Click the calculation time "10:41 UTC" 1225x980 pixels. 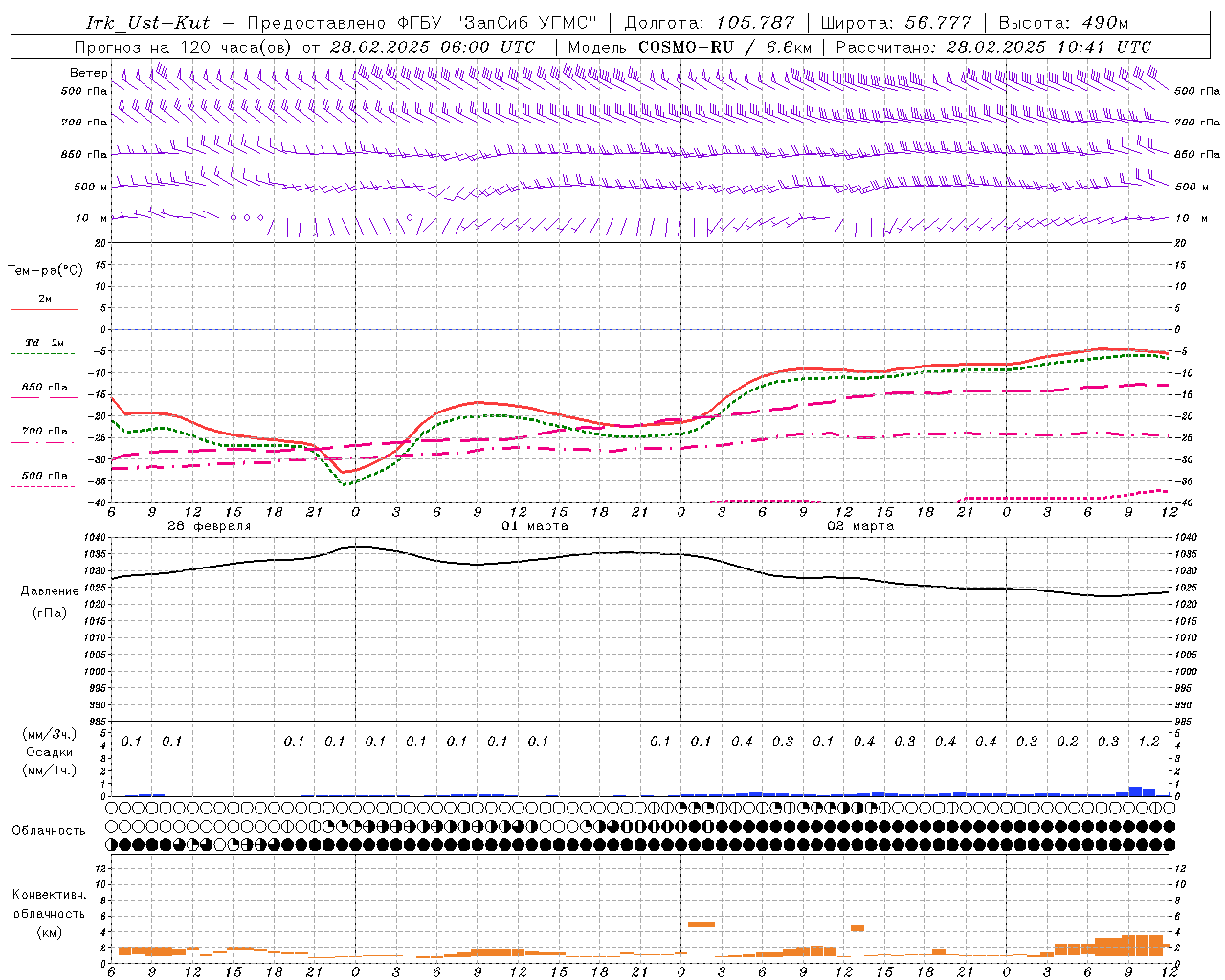1102,47
